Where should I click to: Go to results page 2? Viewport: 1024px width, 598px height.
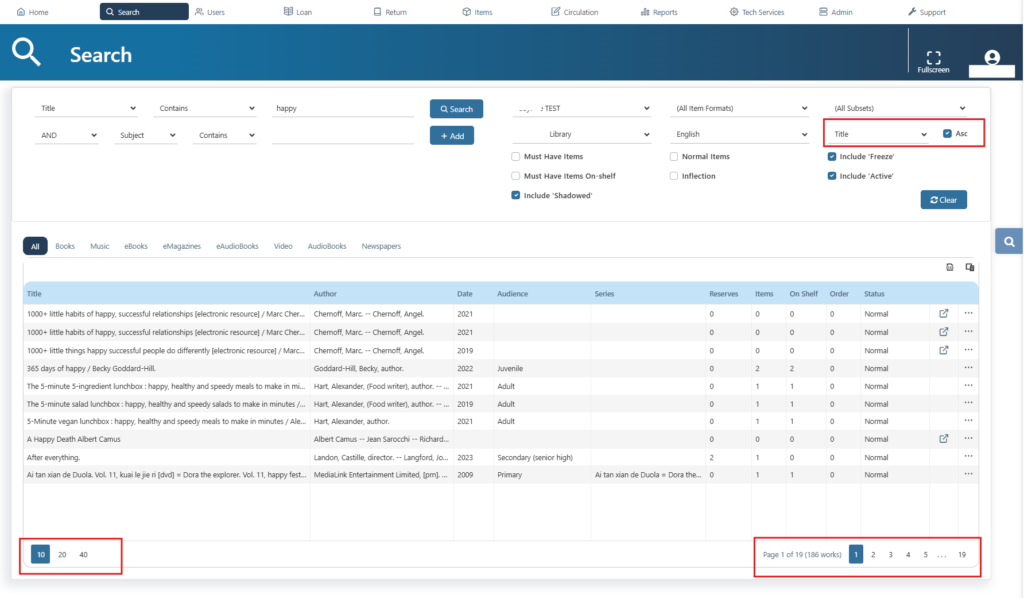(x=873, y=554)
